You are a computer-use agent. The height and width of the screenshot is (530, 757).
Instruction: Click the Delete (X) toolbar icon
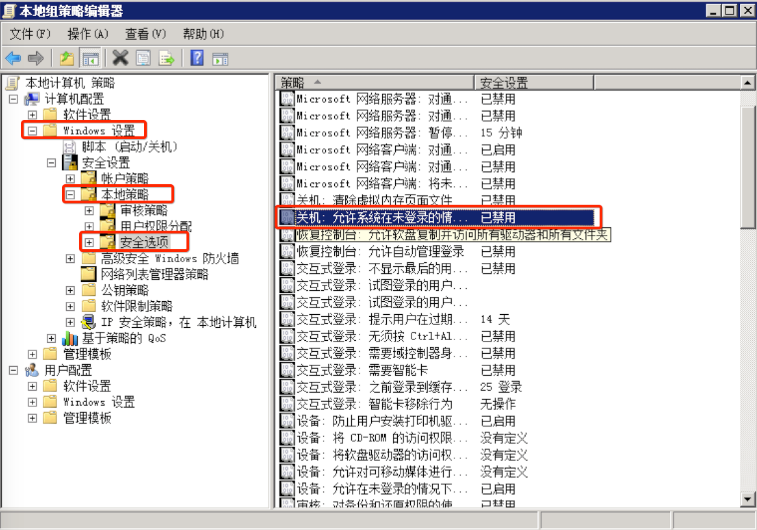tap(120, 57)
